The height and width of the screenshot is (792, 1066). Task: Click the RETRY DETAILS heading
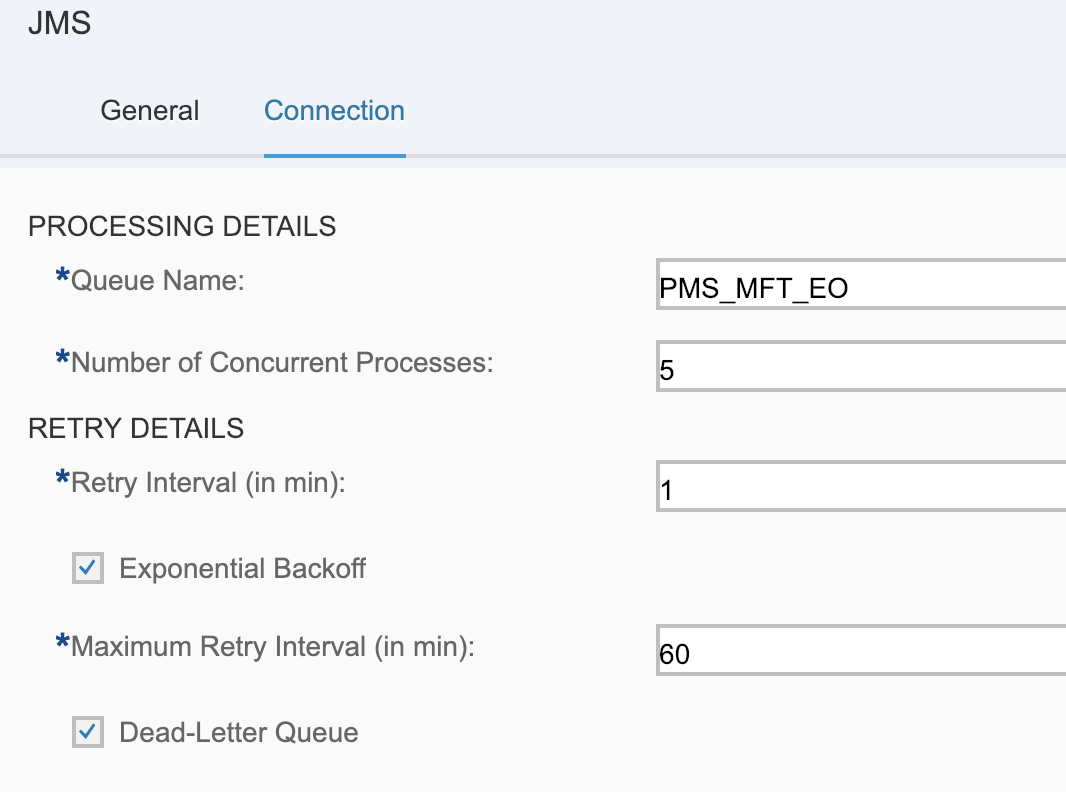136,428
